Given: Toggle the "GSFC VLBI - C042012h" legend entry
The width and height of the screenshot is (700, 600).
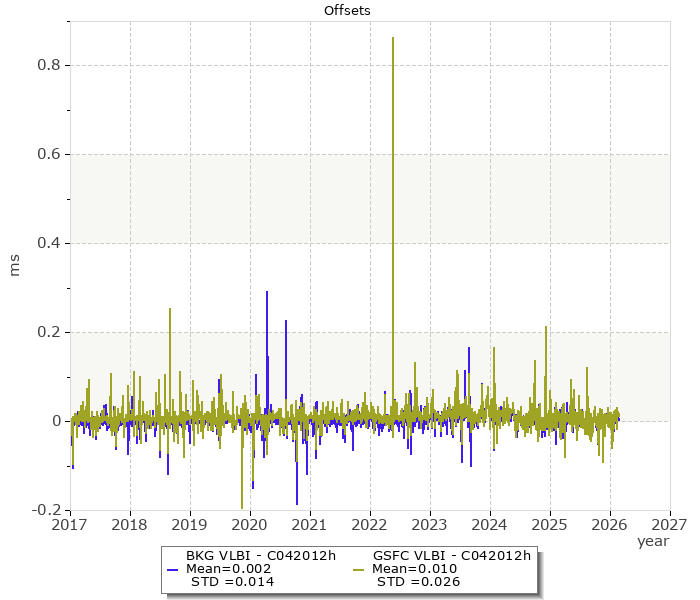Looking at the screenshot, I should (x=451, y=556).
